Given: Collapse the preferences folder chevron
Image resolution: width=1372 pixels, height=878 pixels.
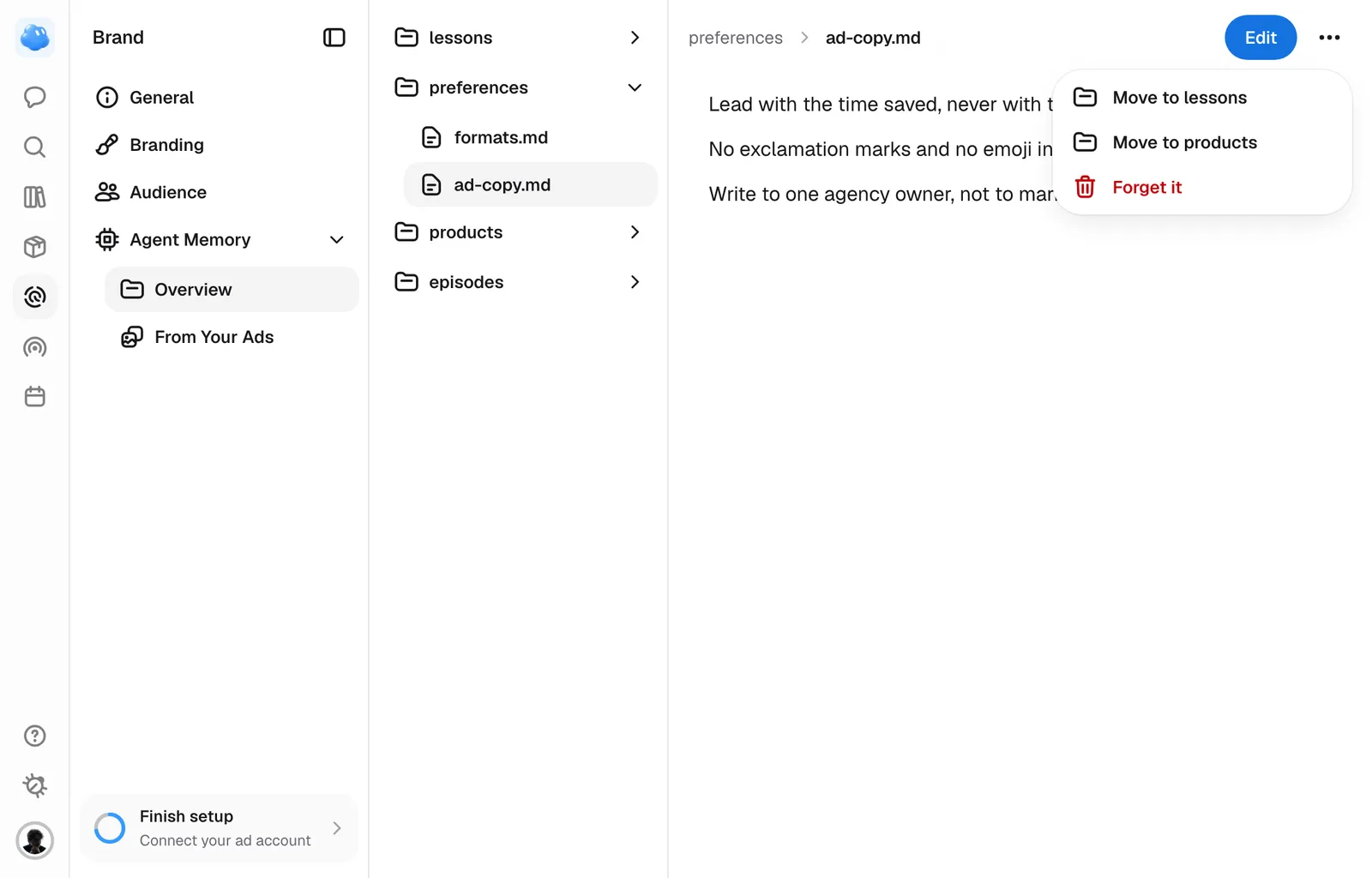Looking at the screenshot, I should [635, 87].
